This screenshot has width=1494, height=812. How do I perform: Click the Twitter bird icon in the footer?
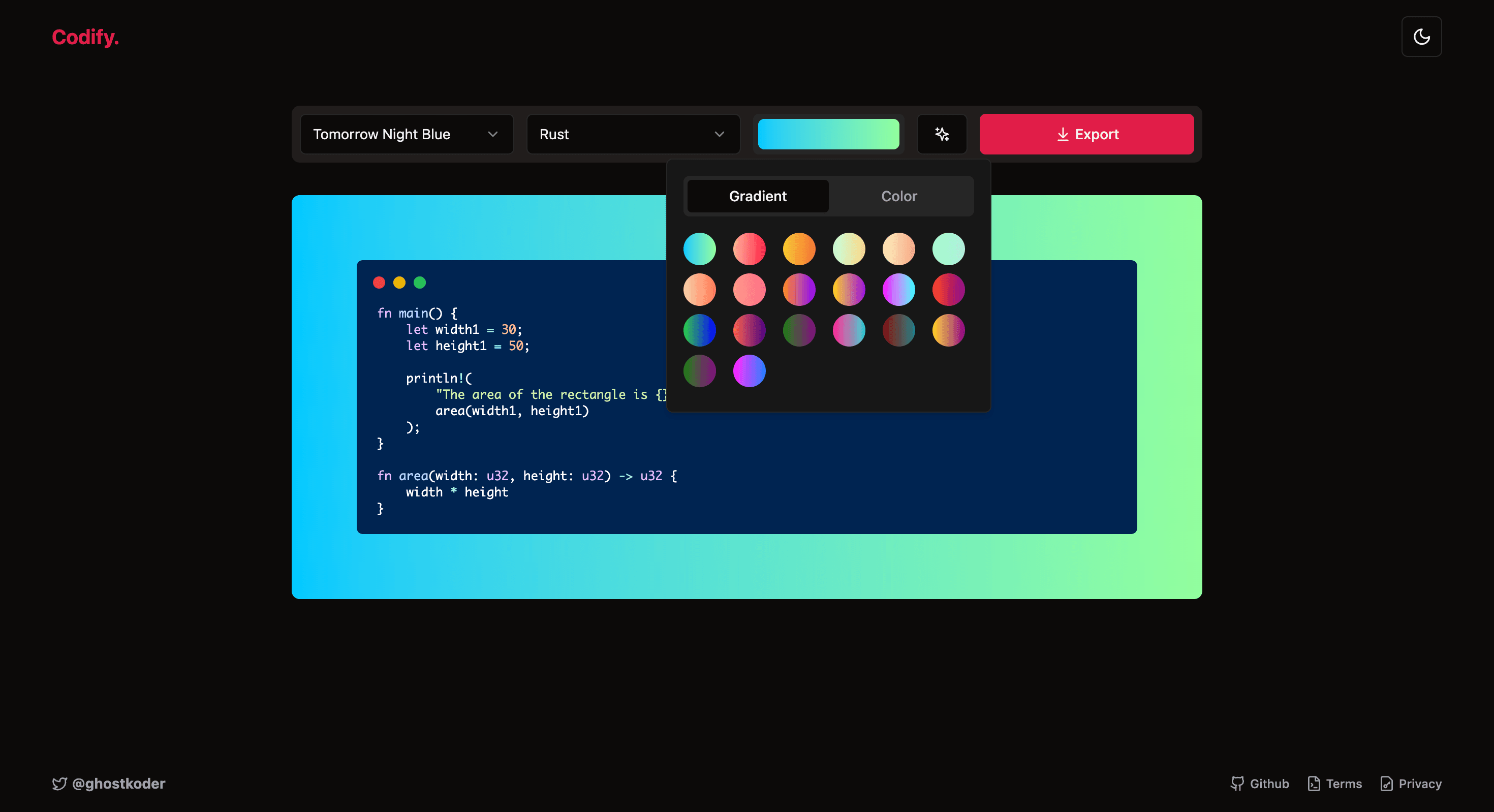coord(59,784)
